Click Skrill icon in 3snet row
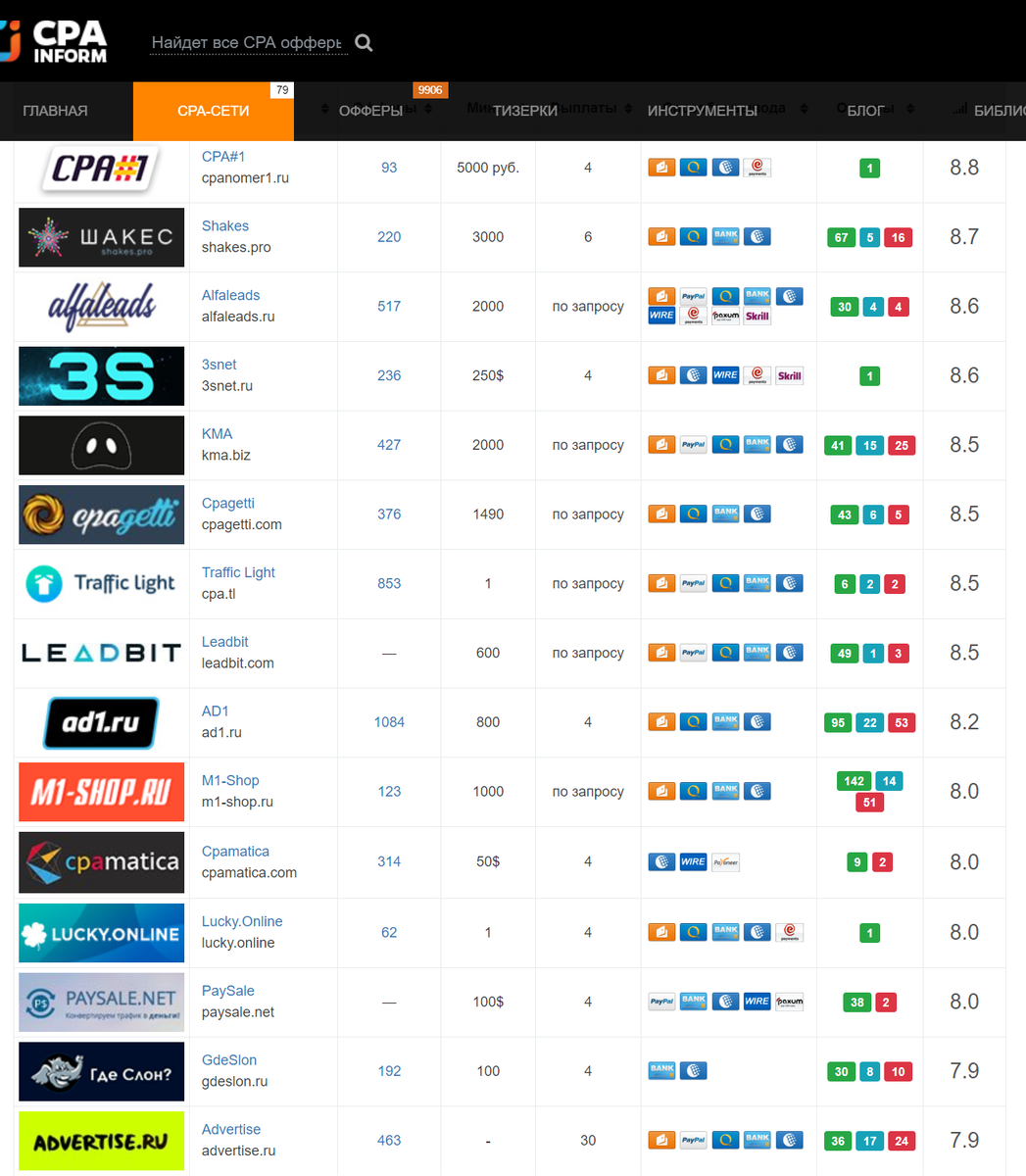The height and width of the screenshot is (1176, 1026). (x=789, y=375)
